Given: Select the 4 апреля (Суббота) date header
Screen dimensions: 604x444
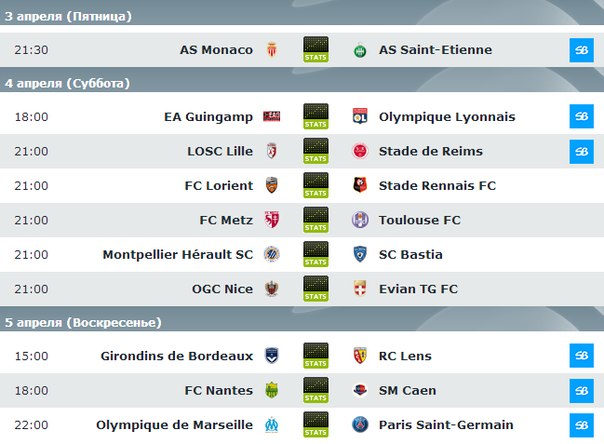Looking at the screenshot, I should pyautogui.click(x=67, y=83).
